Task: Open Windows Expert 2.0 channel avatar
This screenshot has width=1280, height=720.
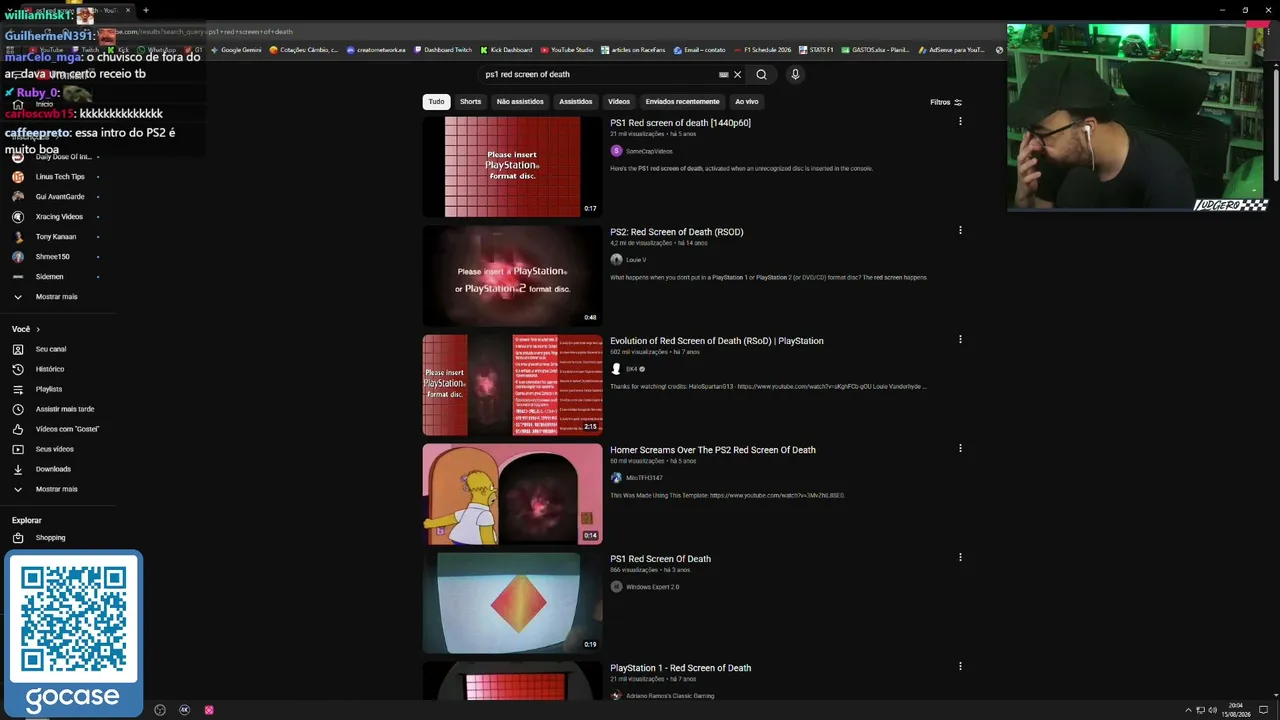Action: tap(616, 587)
